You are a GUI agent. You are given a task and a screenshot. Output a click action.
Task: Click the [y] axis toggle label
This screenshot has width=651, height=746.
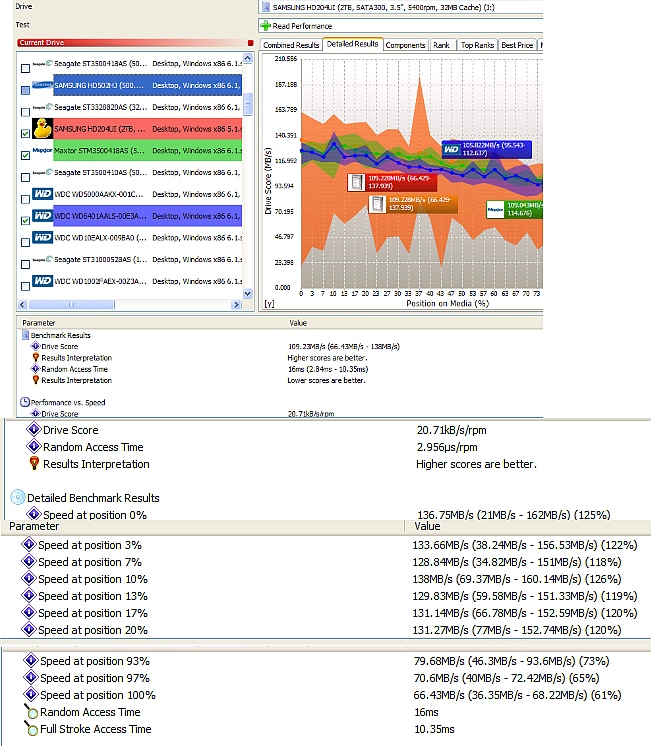[269, 304]
